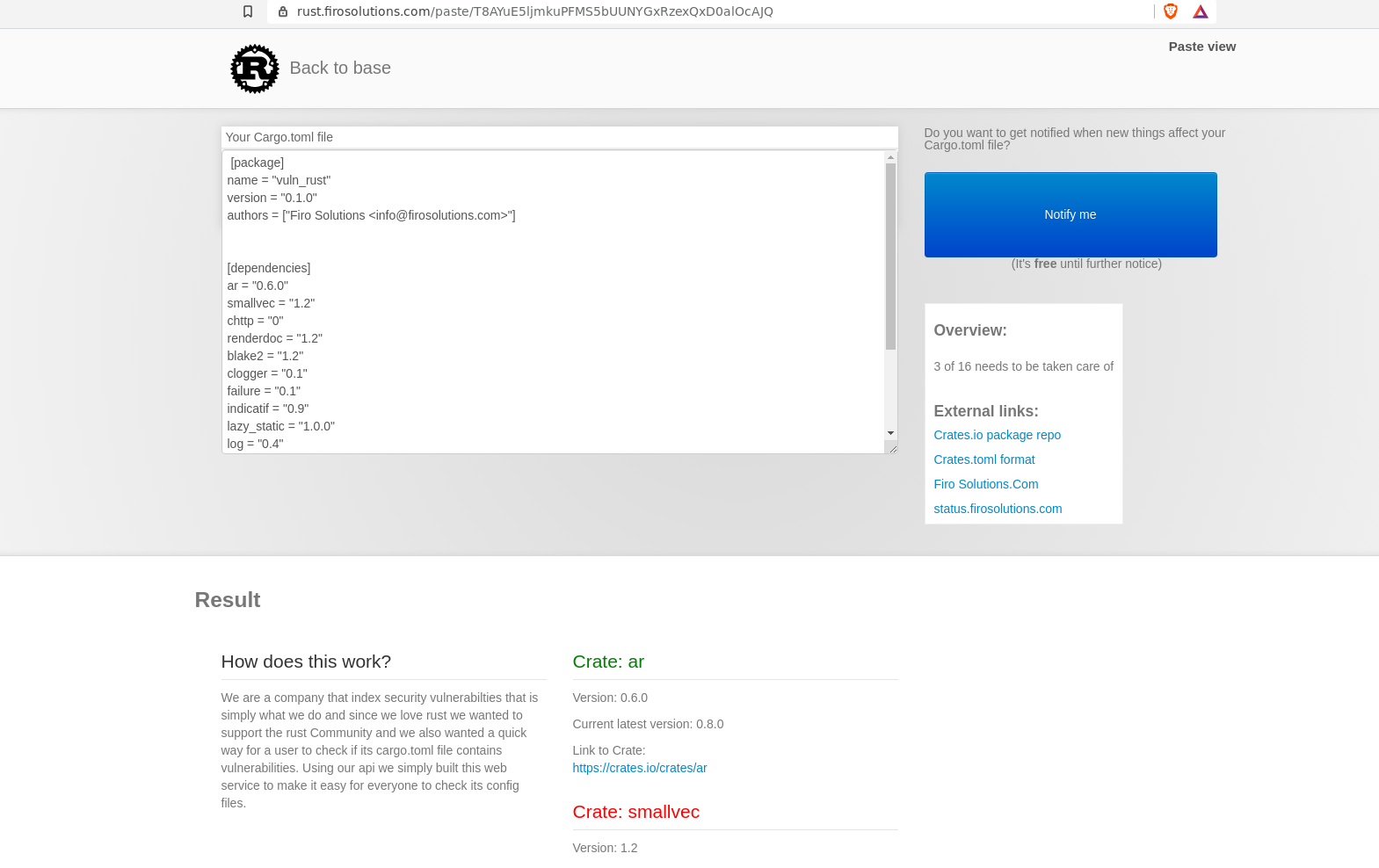The image size is (1379, 868).
Task: Click the textarea resize handle corner
Action: pyautogui.click(x=892, y=448)
